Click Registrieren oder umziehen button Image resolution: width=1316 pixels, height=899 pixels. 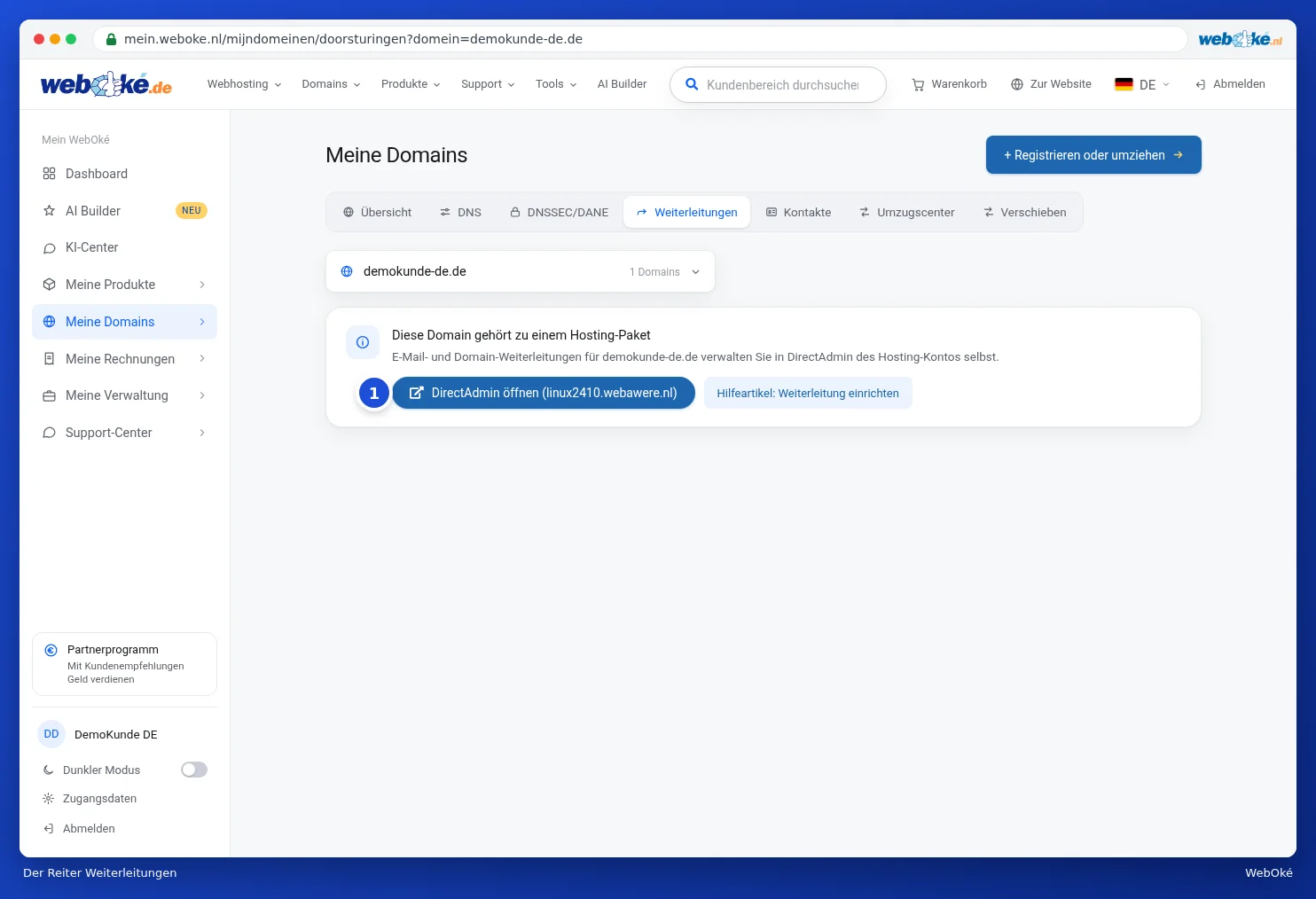1093,155
